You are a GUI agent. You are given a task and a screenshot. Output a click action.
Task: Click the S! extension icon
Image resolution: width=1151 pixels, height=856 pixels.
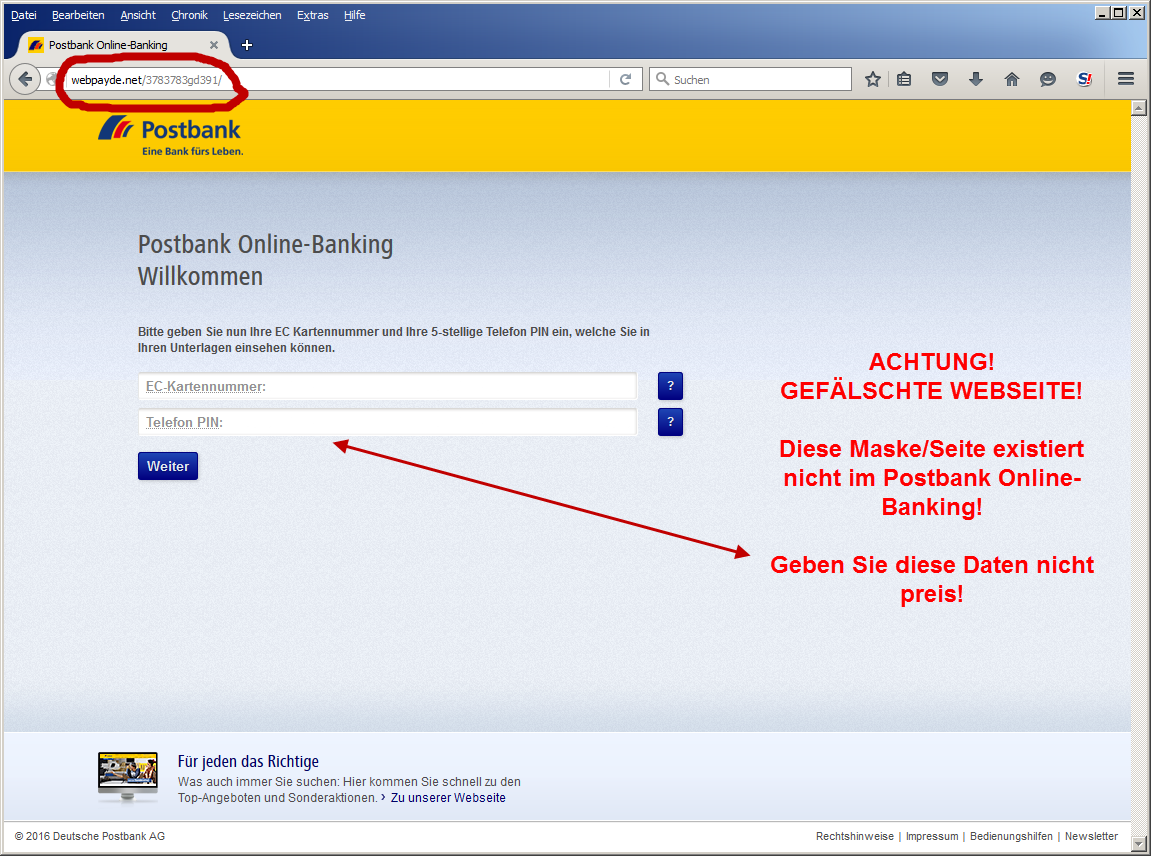[1084, 79]
